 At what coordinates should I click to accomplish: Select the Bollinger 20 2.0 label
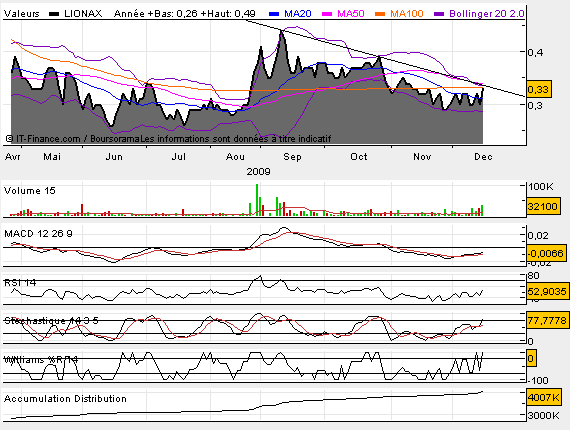pyautogui.click(x=487, y=14)
